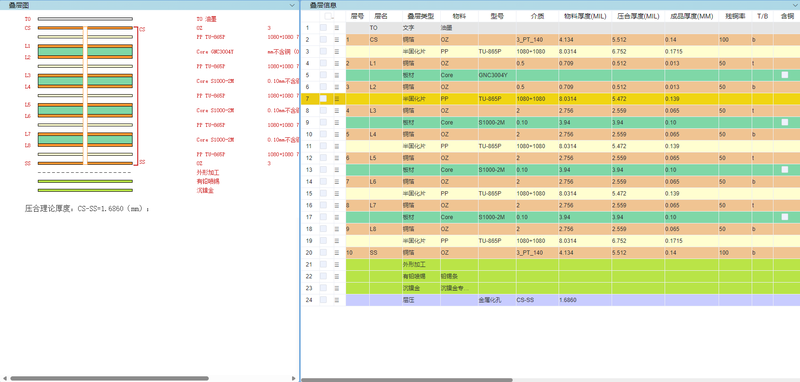Enable 含铜 checkbox for GNC3004Y core row
Image resolution: width=800 pixels, height=382 pixels.
tap(785, 75)
